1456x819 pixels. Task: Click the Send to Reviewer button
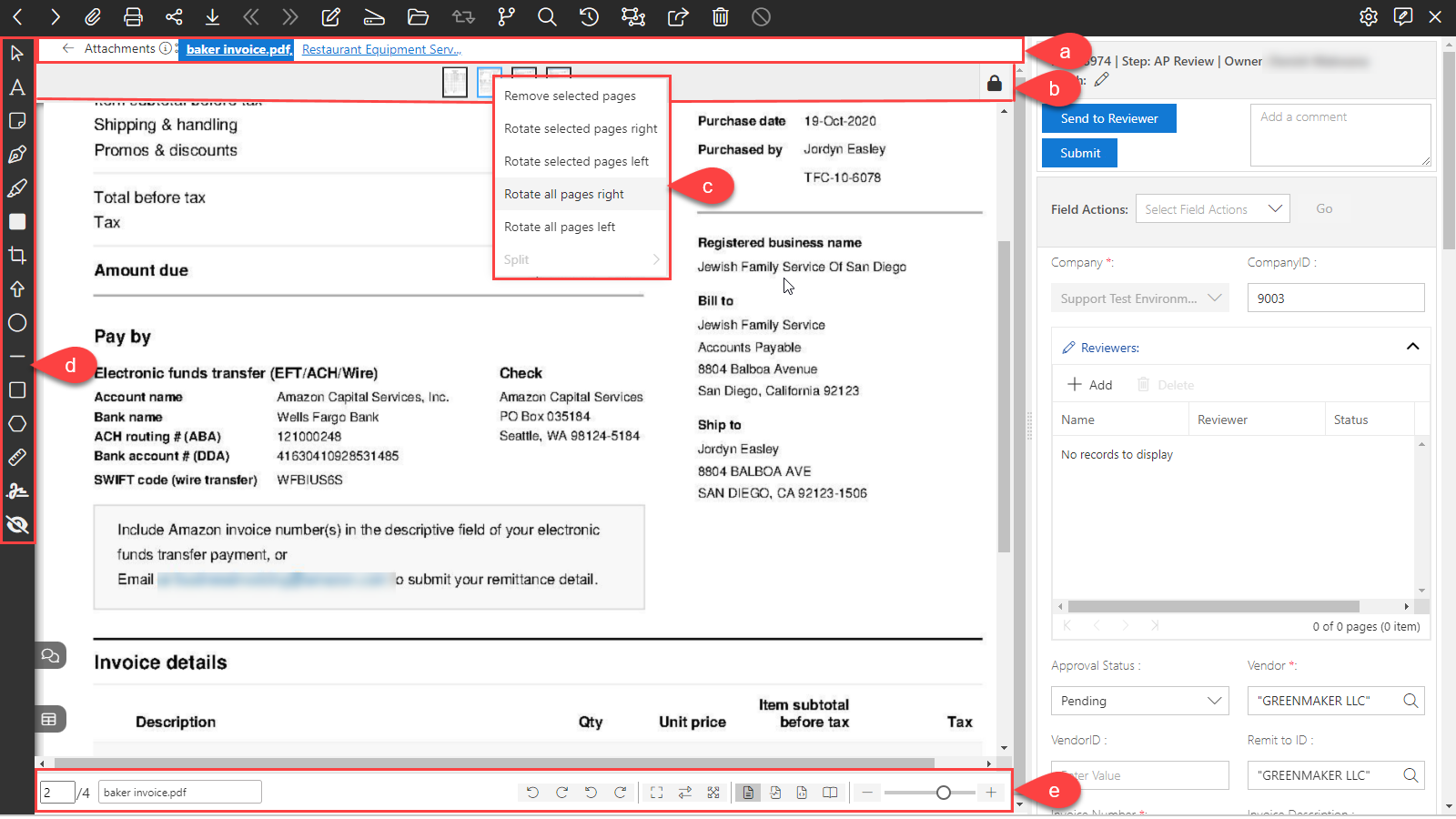tap(1108, 118)
